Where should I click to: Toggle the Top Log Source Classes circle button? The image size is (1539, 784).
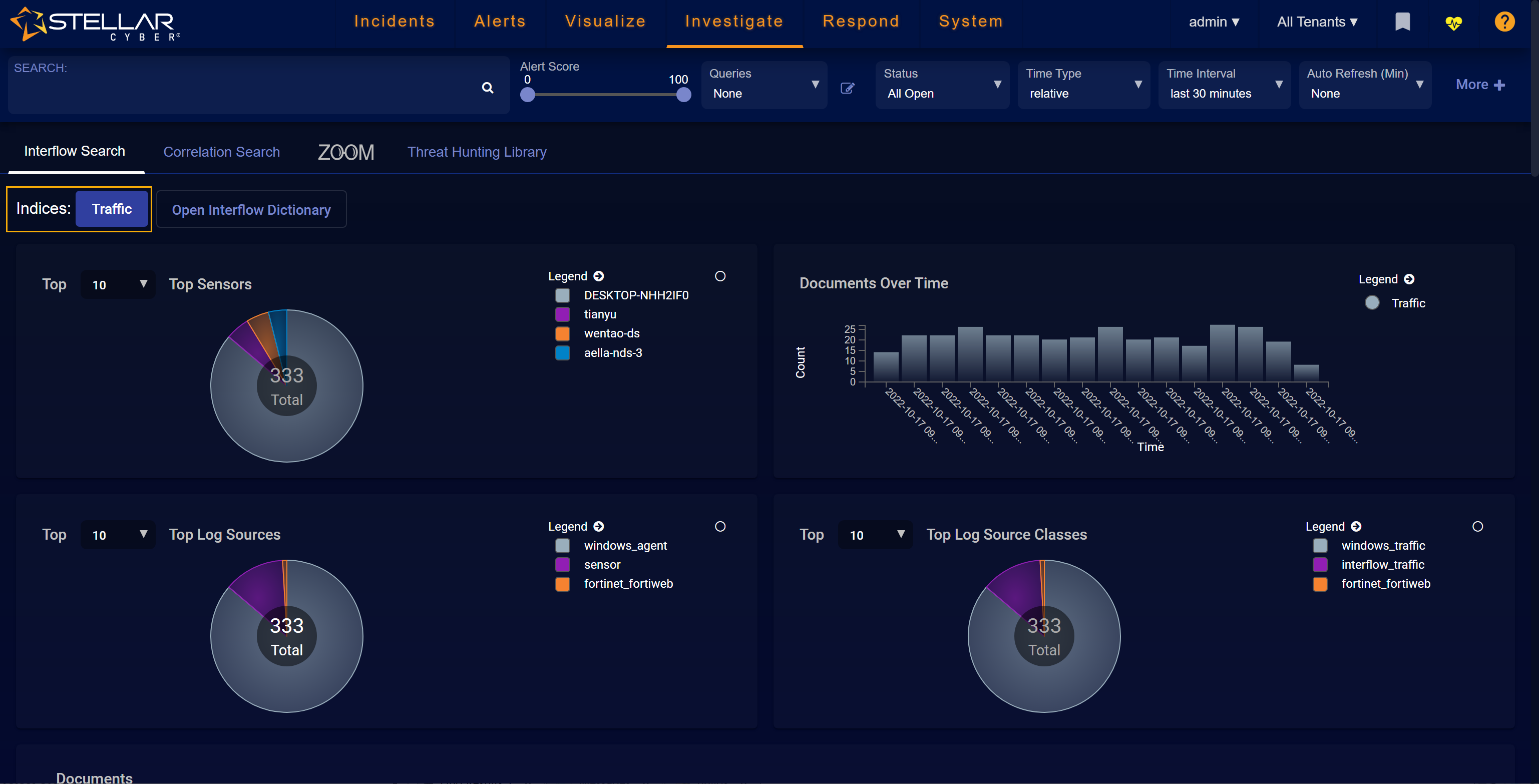(1477, 527)
